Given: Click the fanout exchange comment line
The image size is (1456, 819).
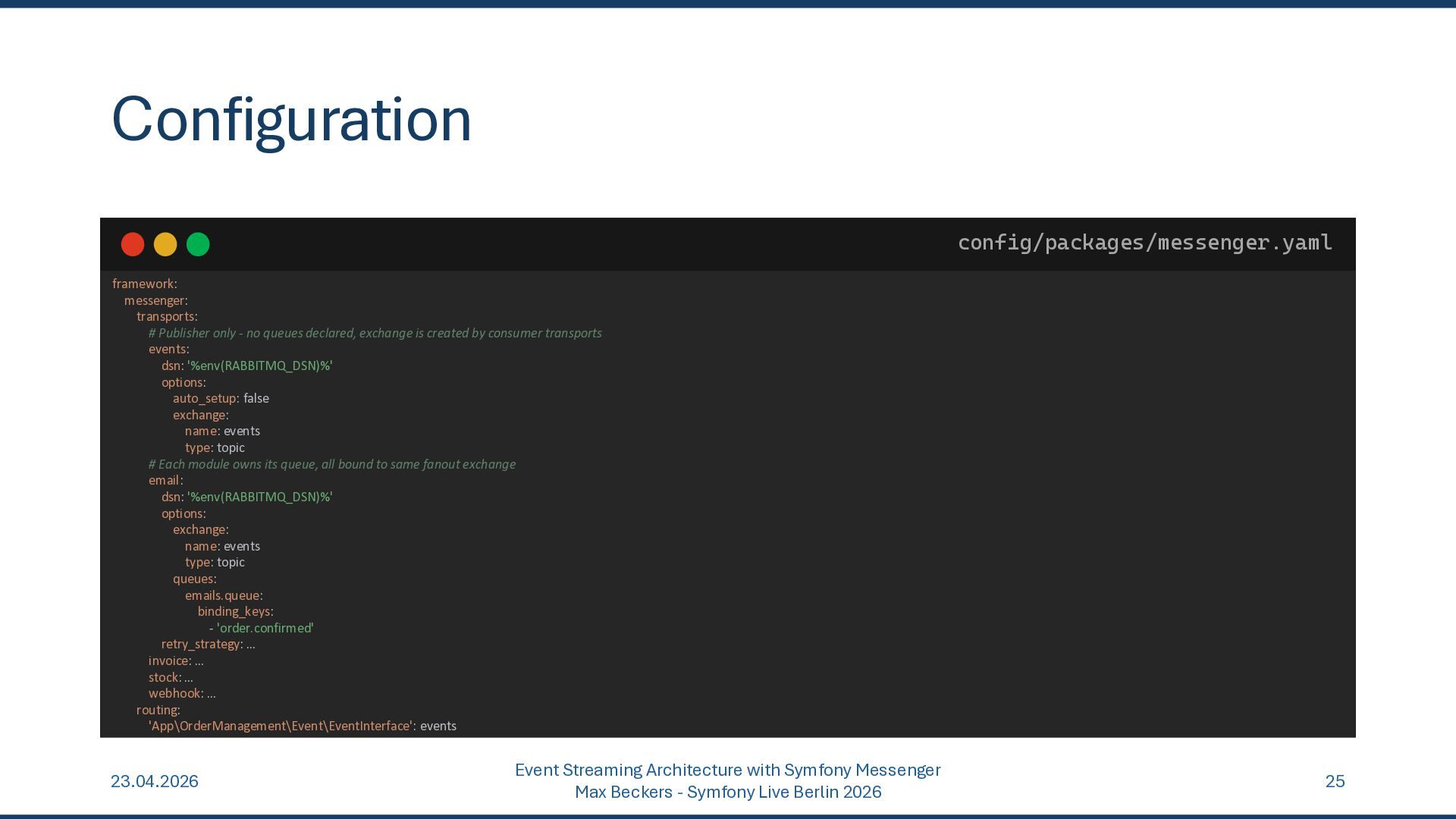Looking at the screenshot, I should 331,464.
